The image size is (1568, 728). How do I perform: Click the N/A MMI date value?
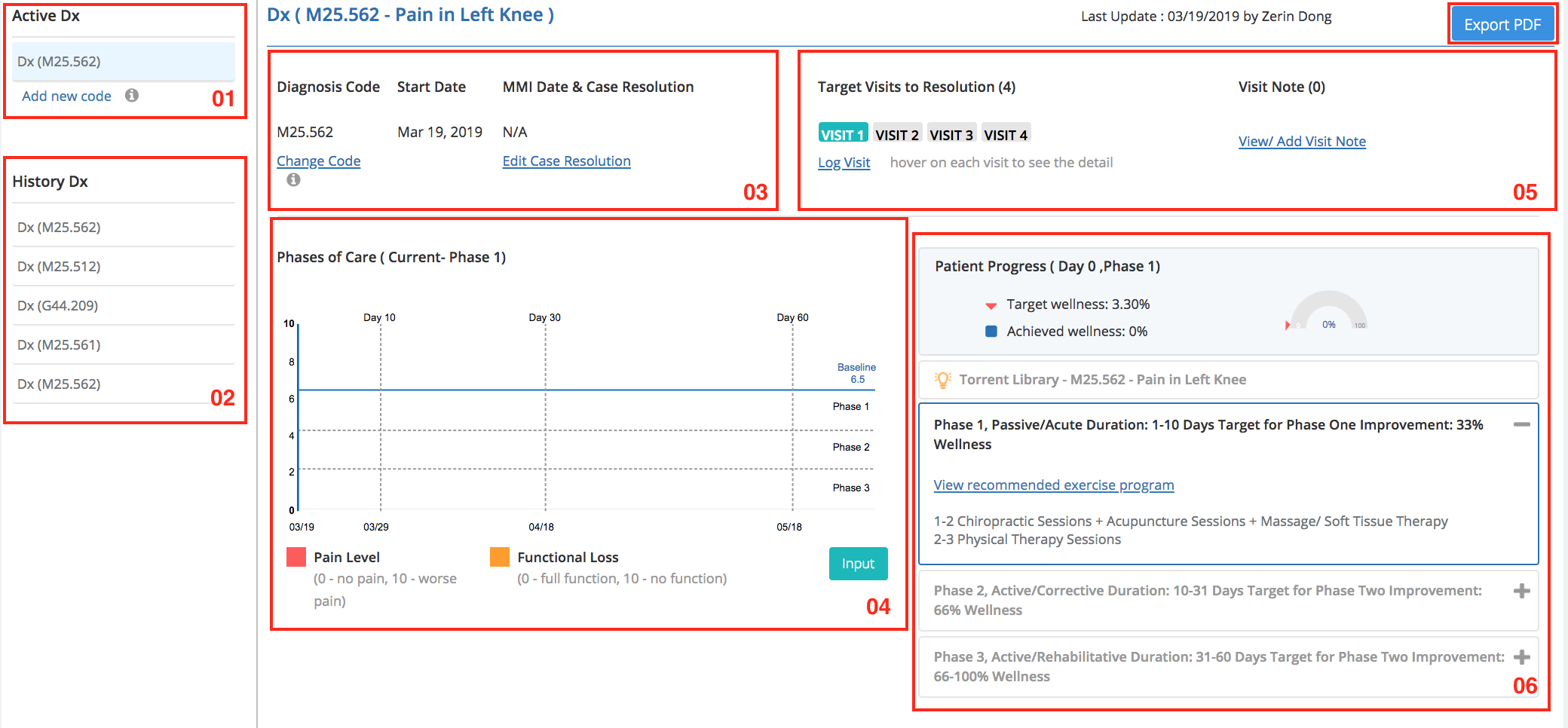click(515, 132)
